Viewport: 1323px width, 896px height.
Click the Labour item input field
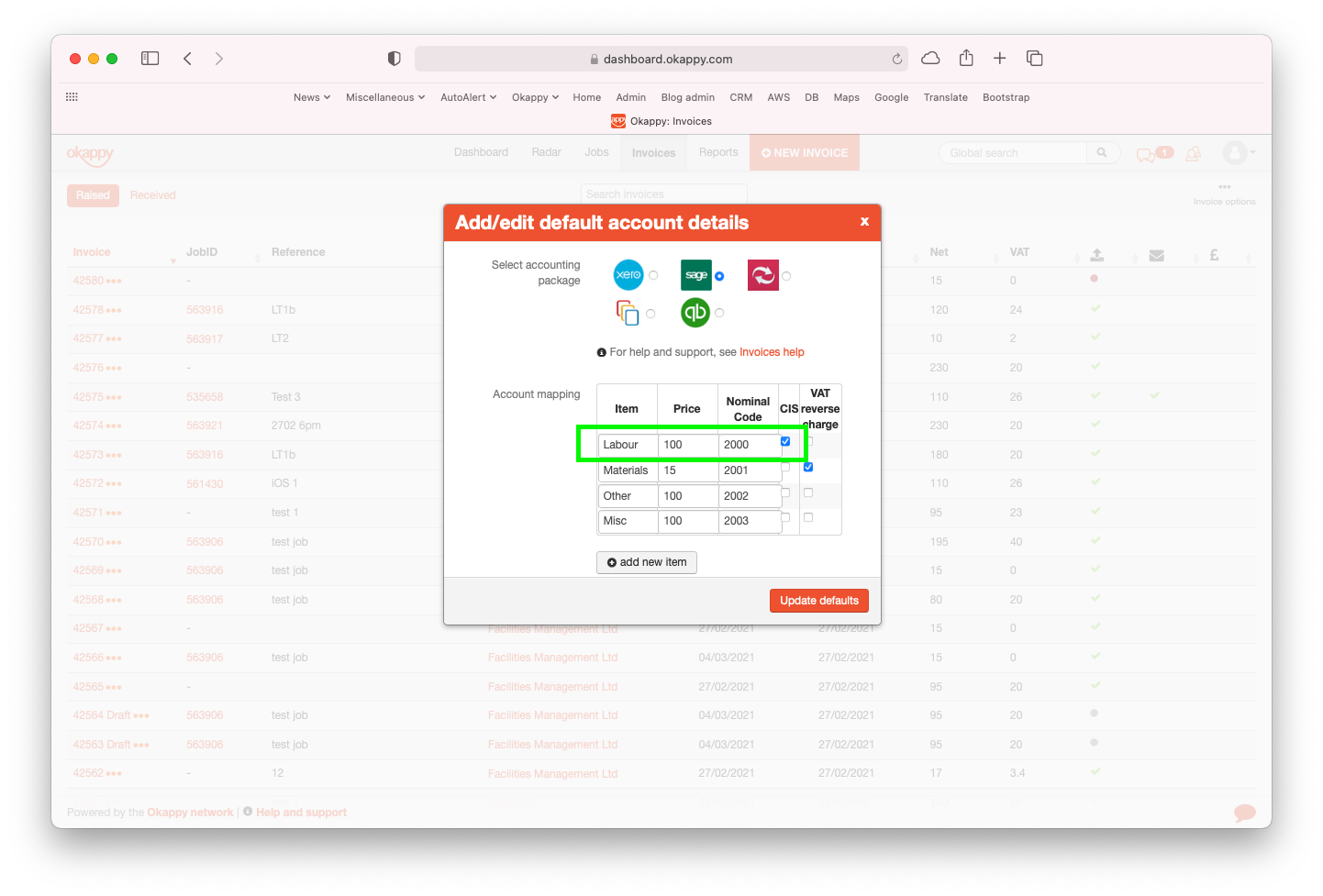coord(628,444)
